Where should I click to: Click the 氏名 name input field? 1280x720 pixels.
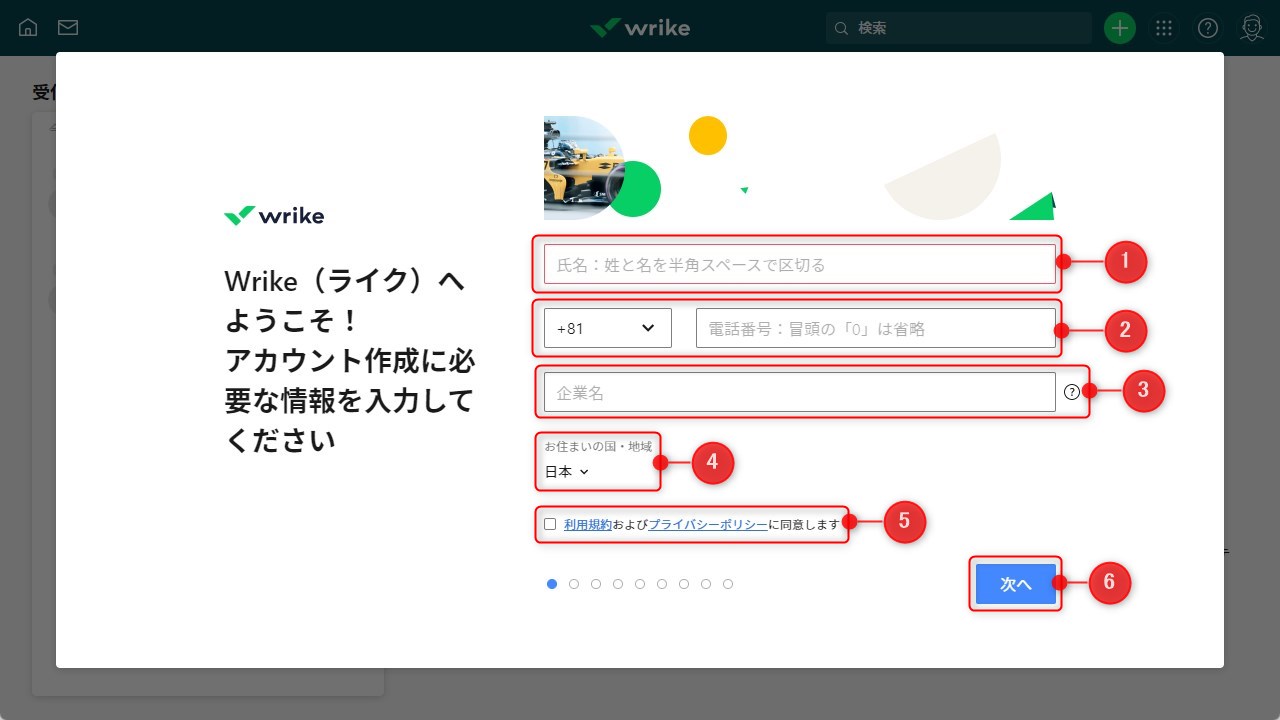click(x=797, y=264)
